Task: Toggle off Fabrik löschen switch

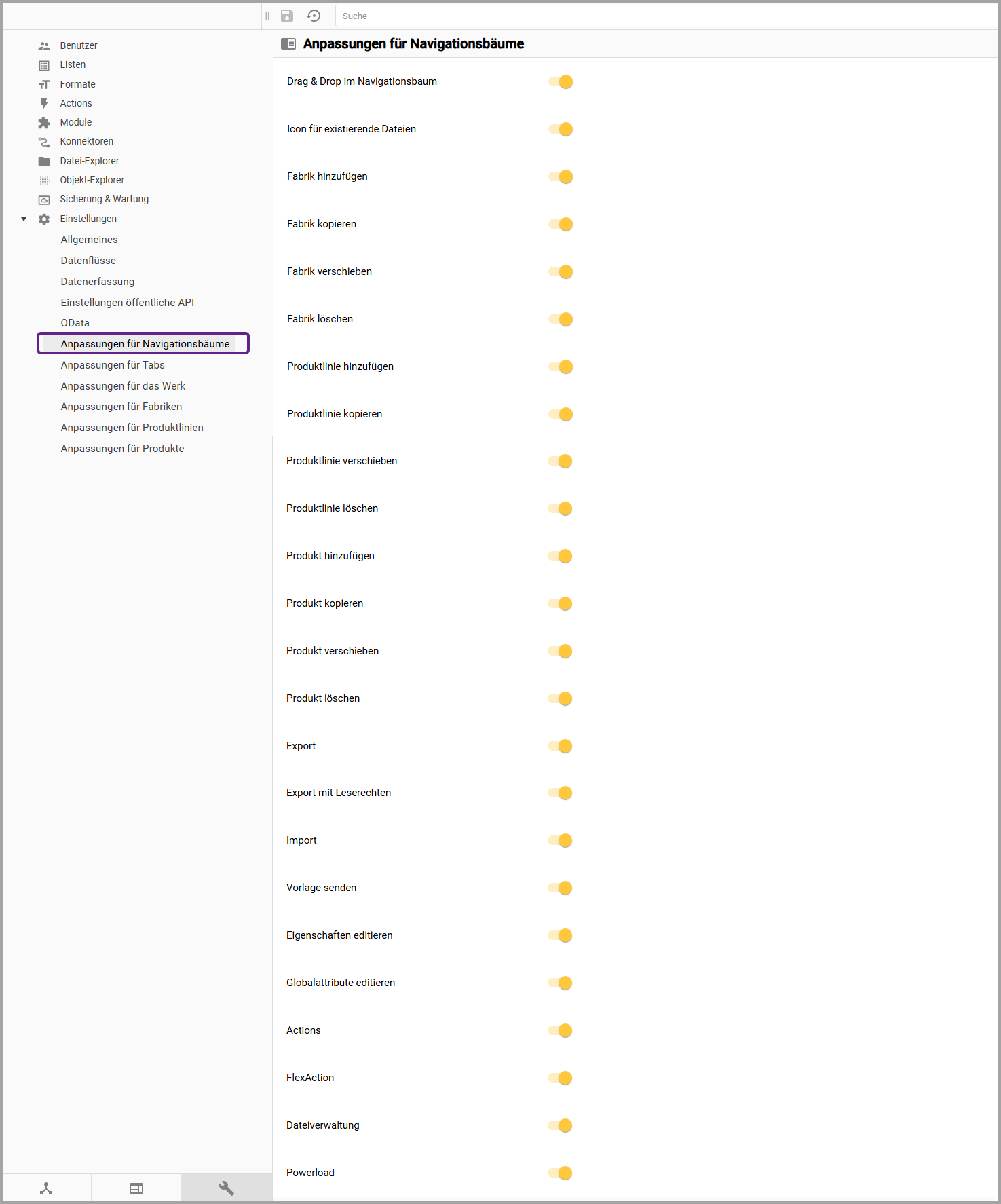Action: pos(561,320)
